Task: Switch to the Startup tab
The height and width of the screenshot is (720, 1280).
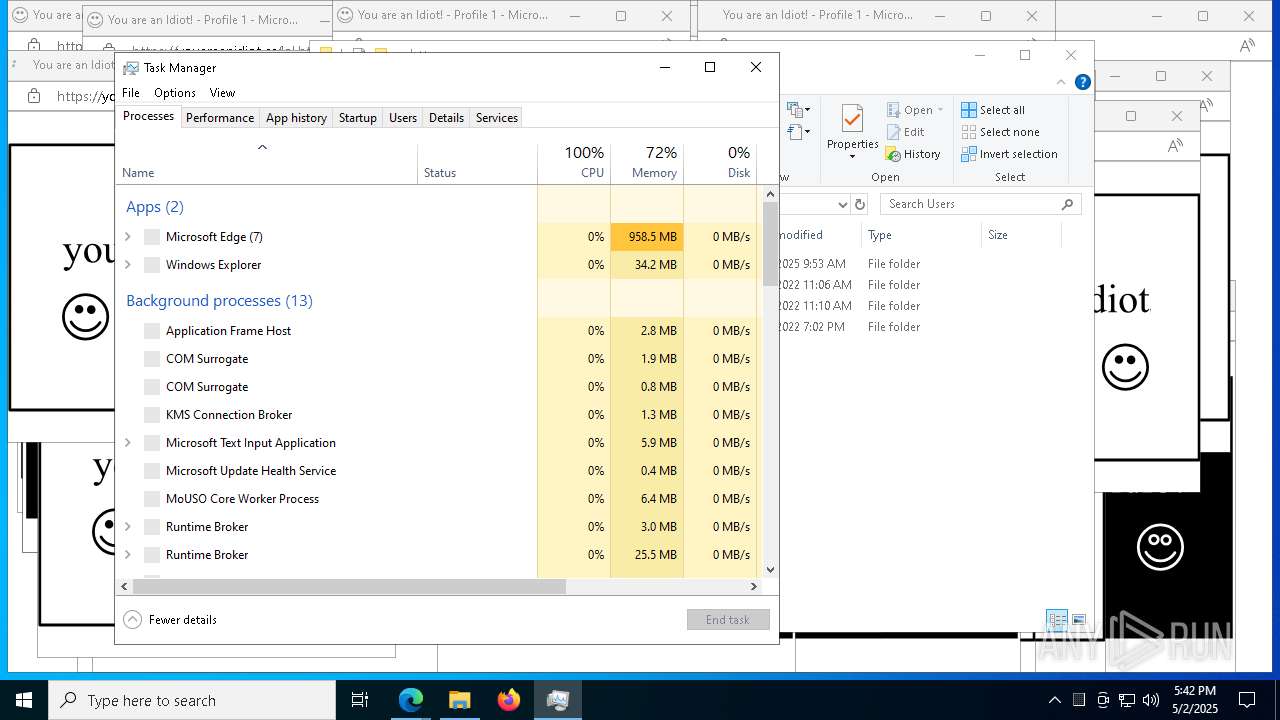Action: (x=357, y=118)
